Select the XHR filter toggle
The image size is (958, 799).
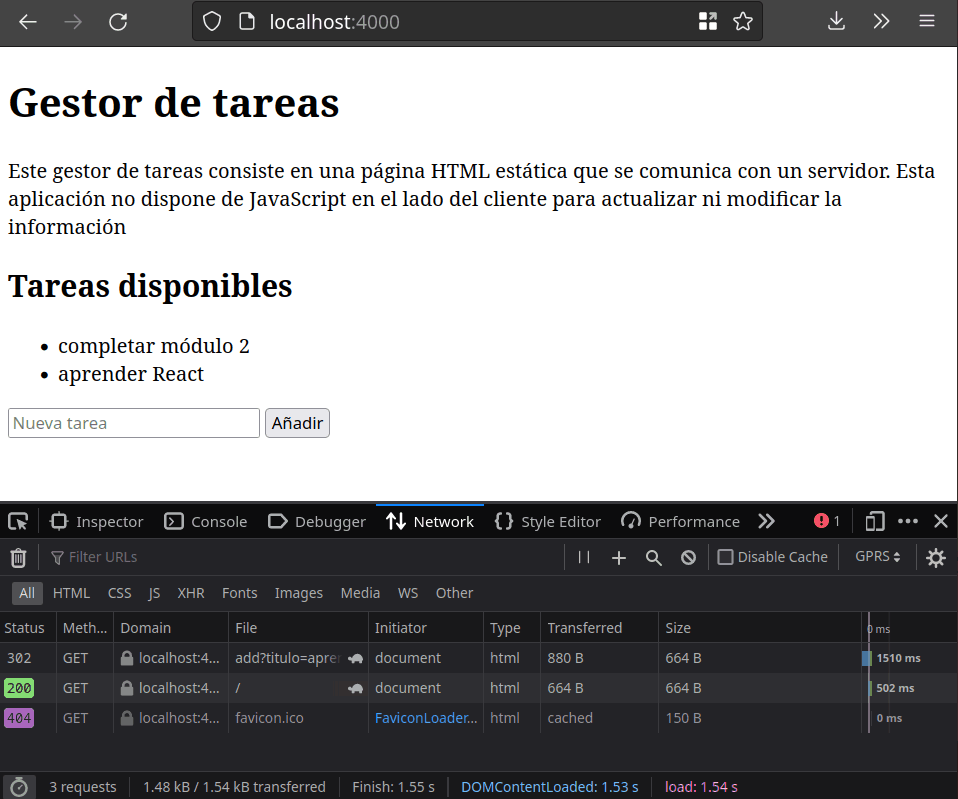tap(190, 593)
